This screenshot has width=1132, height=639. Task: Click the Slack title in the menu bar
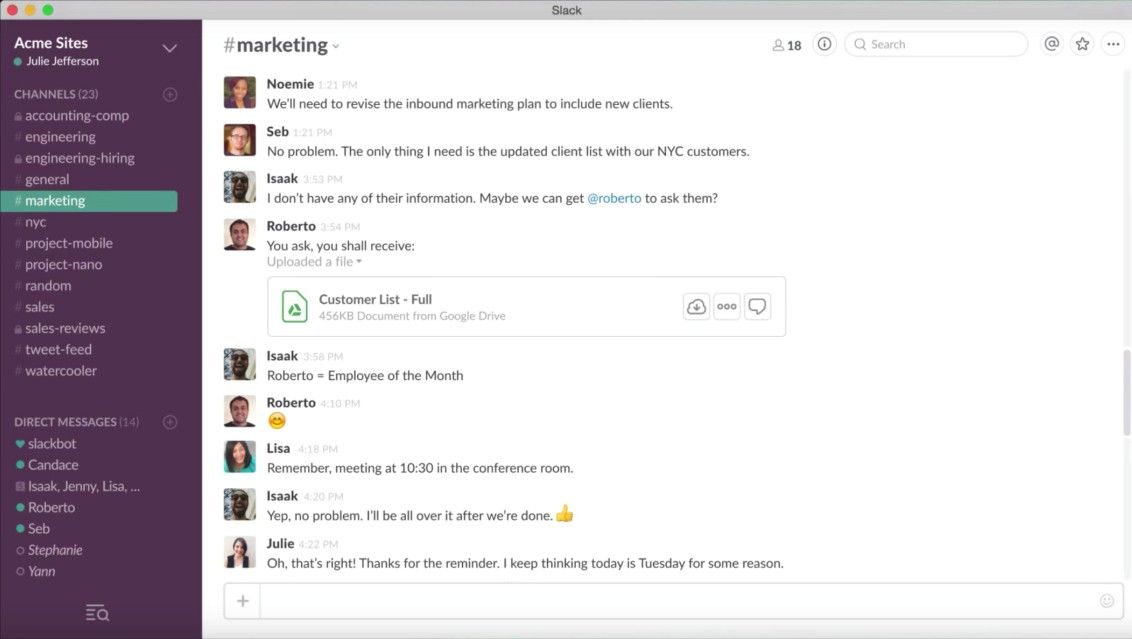566,9
